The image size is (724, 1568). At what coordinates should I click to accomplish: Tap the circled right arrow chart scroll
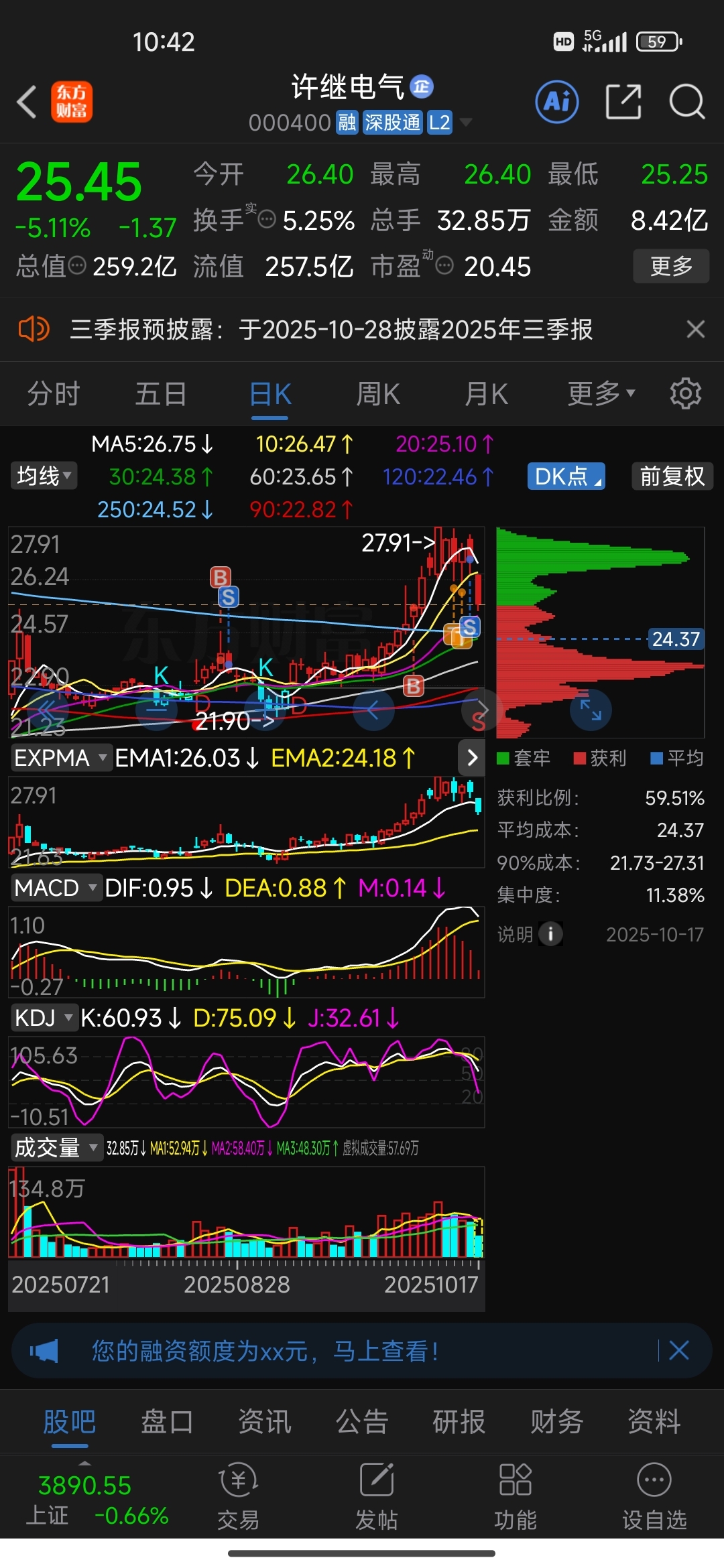481,710
